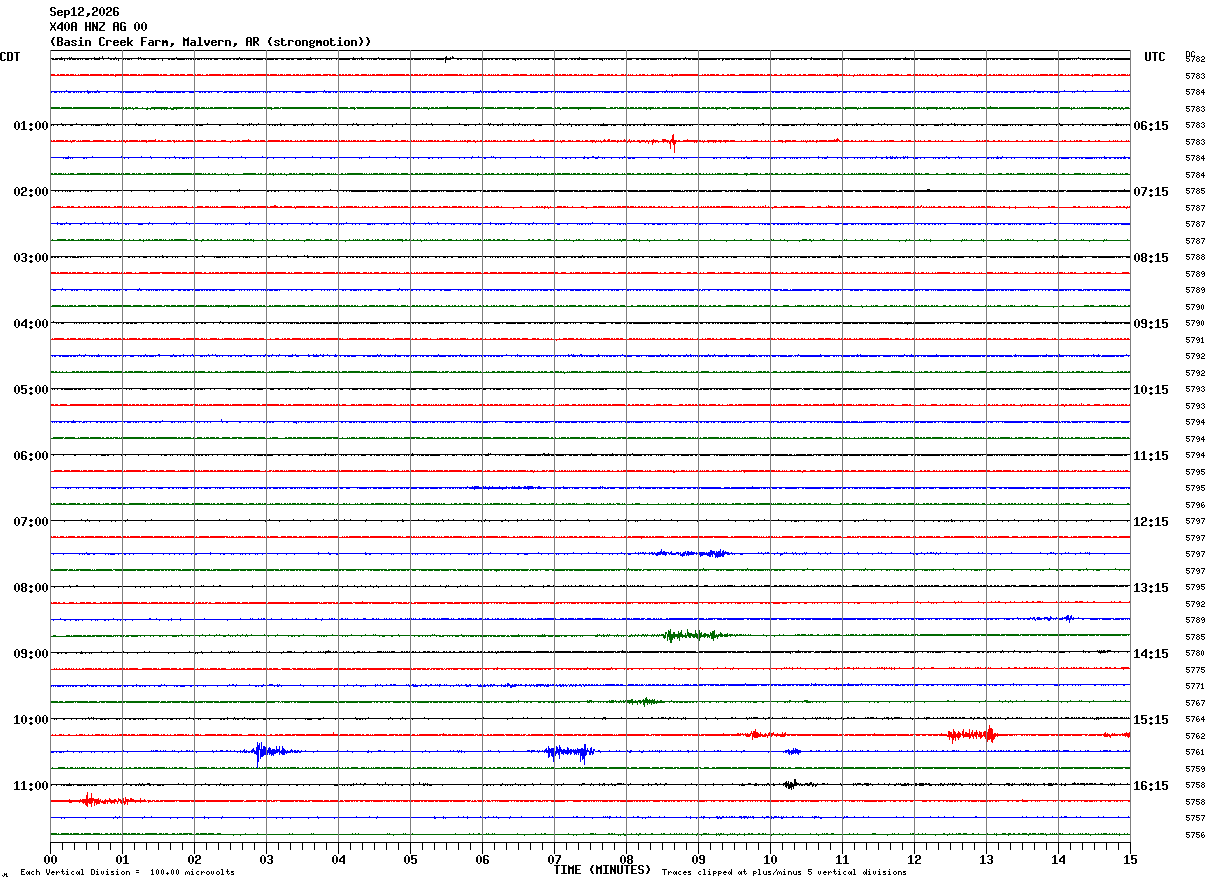This screenshot has height=886, width=1210.
Task: Click the Sep12,2026 date text
Action: pos(84,12)
